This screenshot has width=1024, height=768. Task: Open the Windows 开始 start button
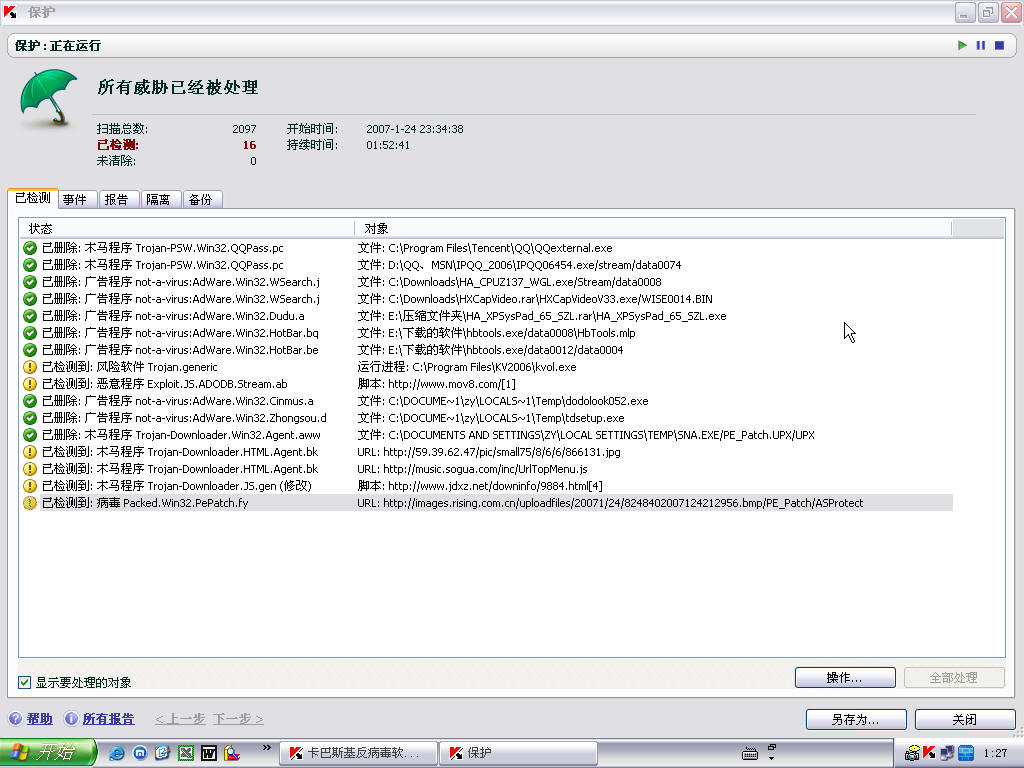point(48,753)
